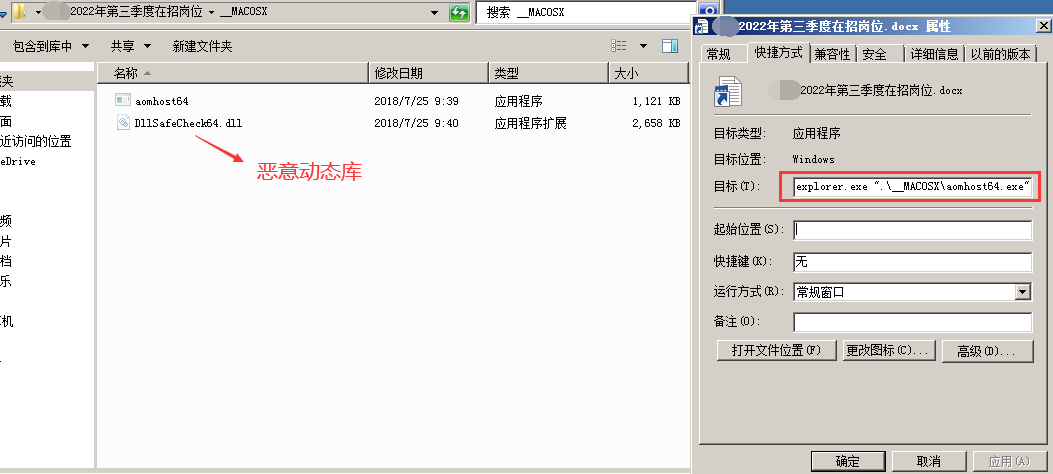Select 近访问的位置 in the navigation pane

pos(36,141)
